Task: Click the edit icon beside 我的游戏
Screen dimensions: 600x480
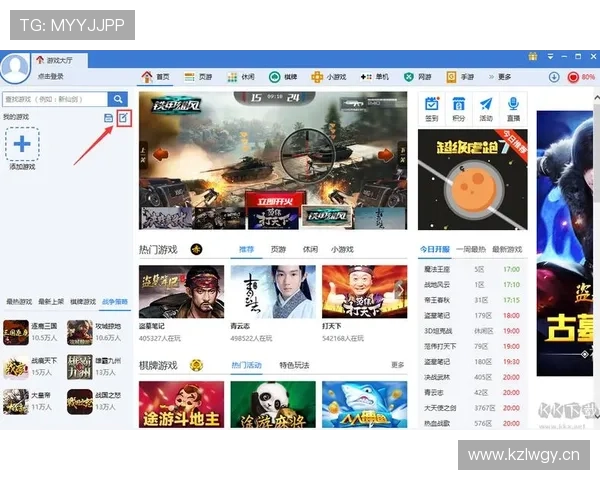Action: click(124, 118)
